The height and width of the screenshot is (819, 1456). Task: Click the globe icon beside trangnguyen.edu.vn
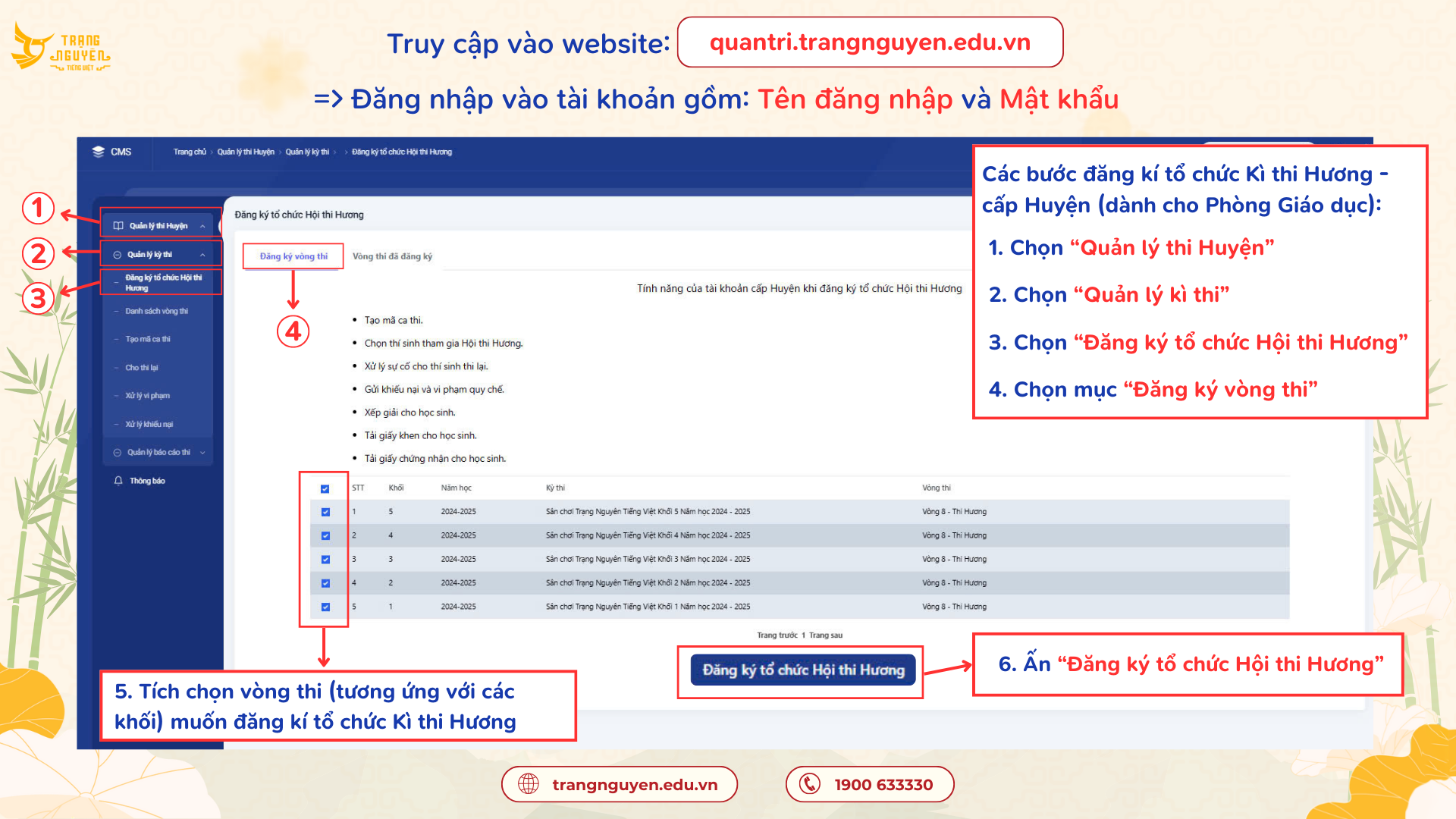[529, 784]
